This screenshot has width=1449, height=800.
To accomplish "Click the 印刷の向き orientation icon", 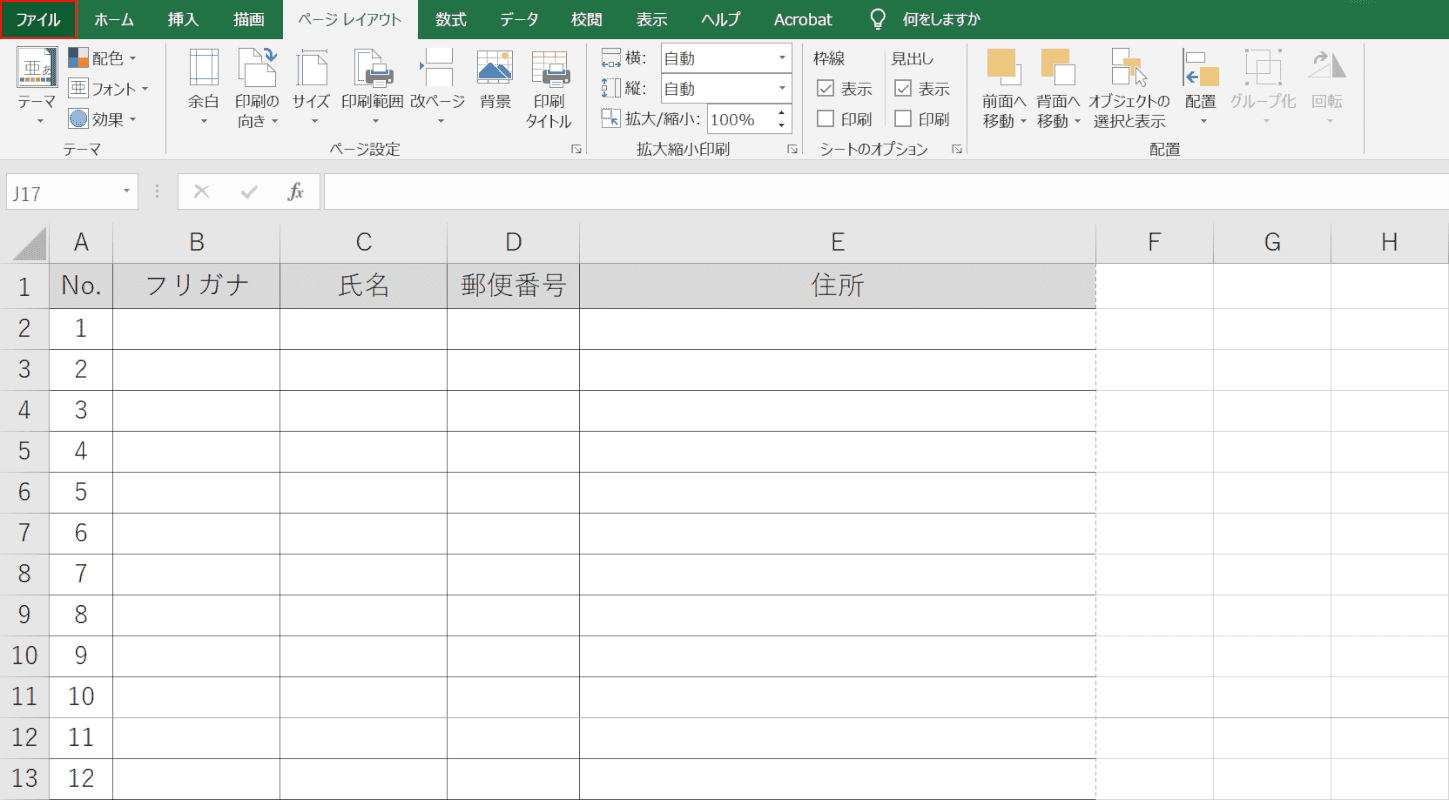I will click(257, 68).
